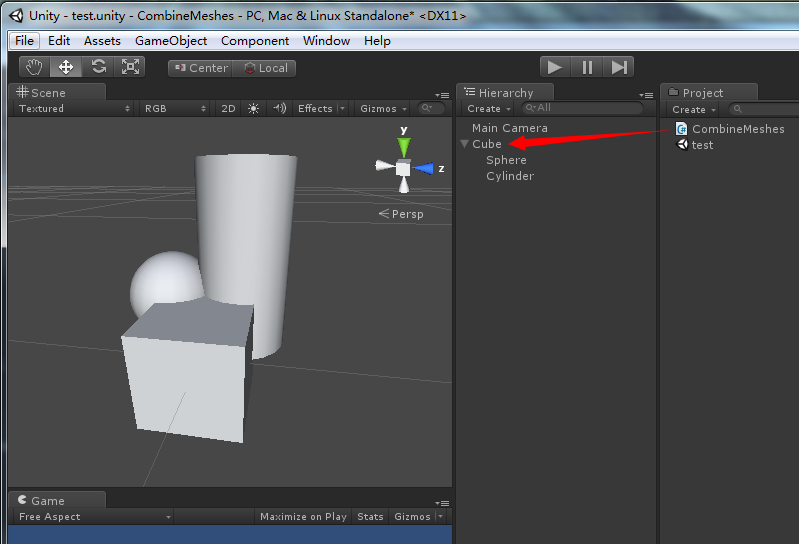Select the Scale tool
799x544 pixels.
pos(130,67)
